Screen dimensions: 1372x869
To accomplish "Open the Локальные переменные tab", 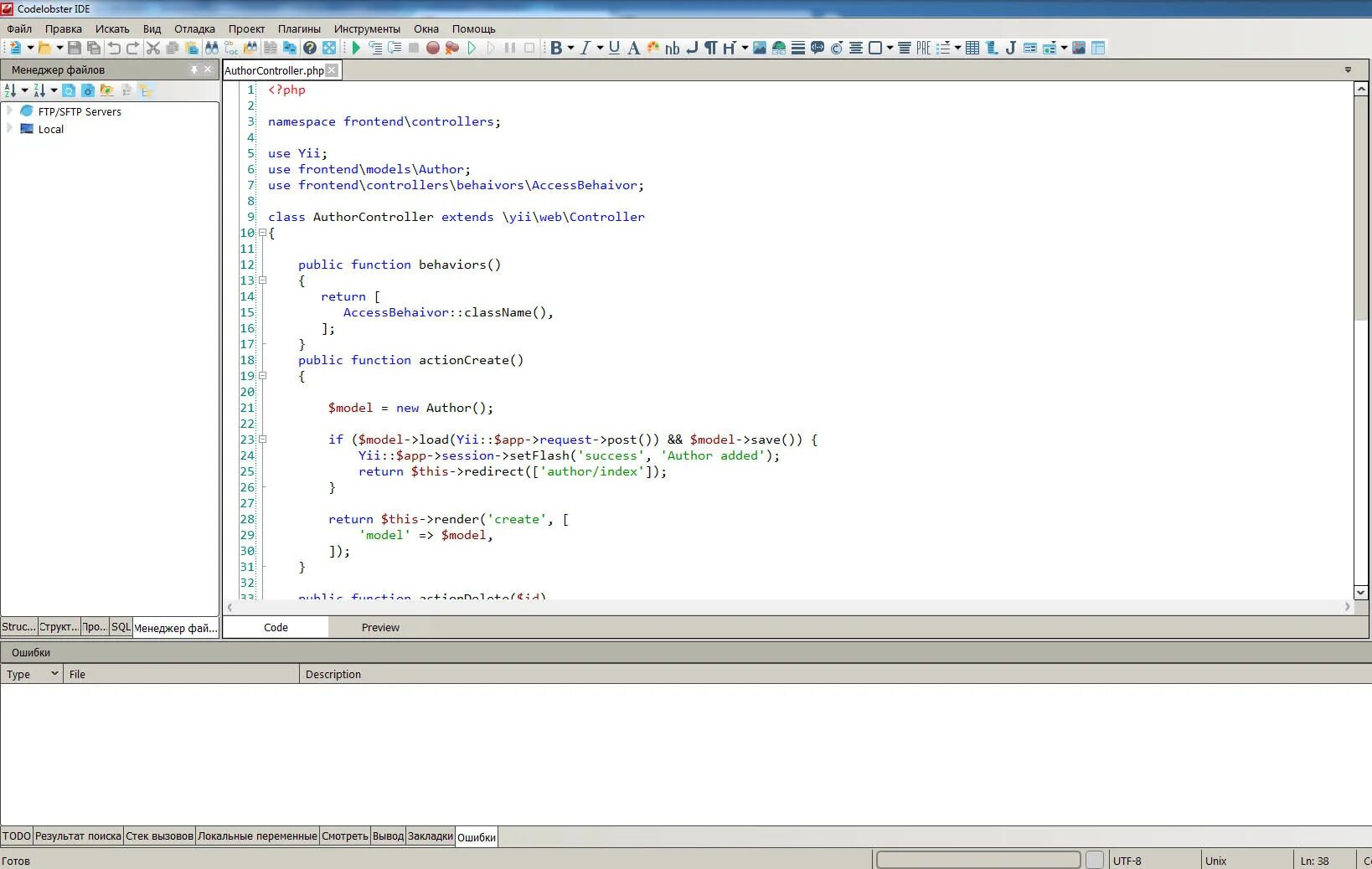I will (x=257, y=836).
